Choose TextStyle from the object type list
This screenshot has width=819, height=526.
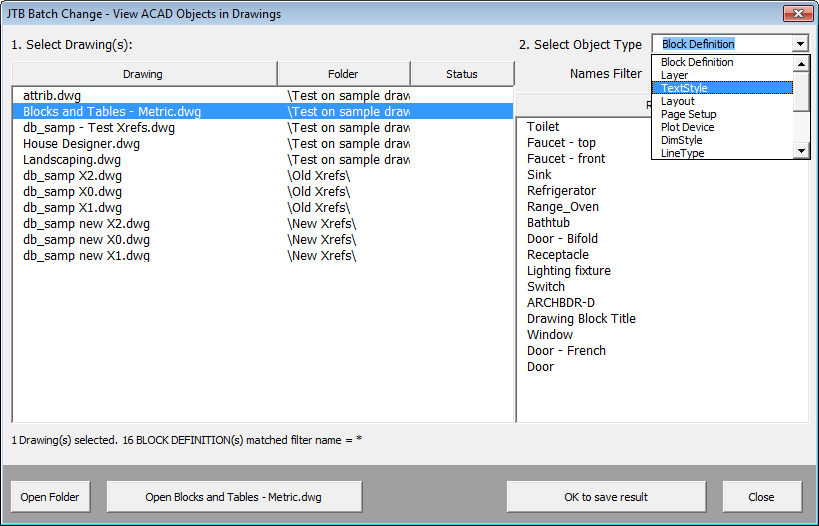[x=722, y=88]
